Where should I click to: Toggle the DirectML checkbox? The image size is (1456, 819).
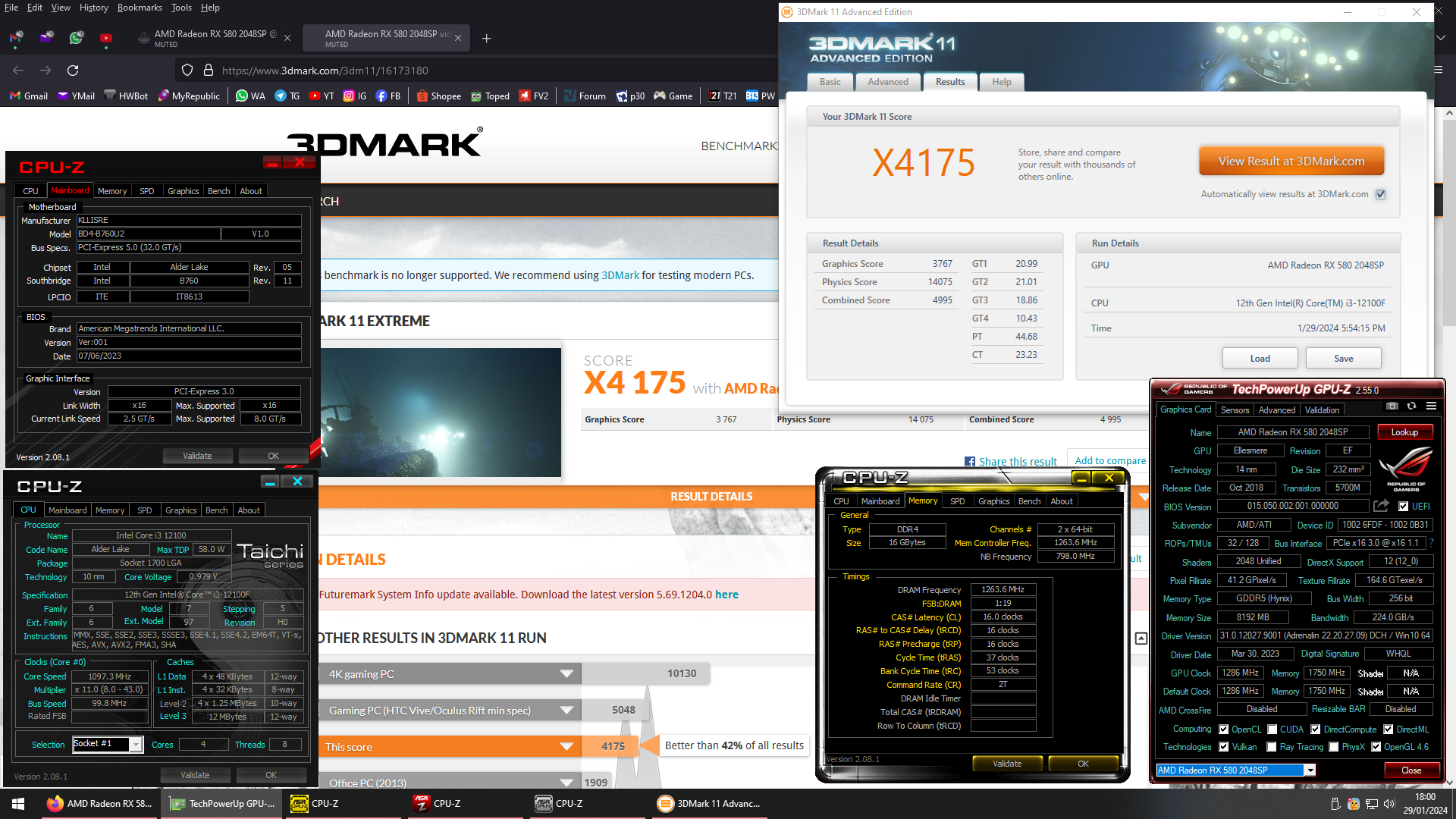click(1388, 730)
